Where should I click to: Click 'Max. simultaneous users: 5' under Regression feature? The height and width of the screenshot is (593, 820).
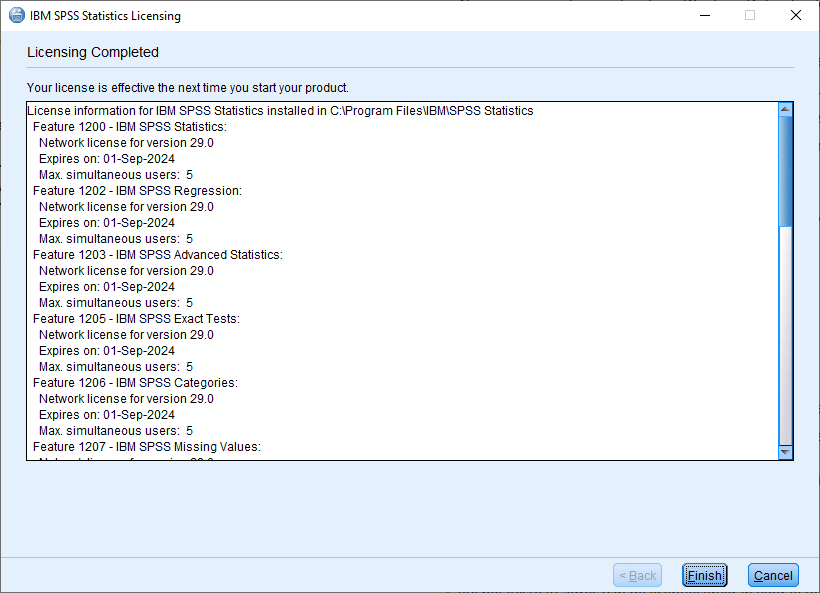[116, 238]
